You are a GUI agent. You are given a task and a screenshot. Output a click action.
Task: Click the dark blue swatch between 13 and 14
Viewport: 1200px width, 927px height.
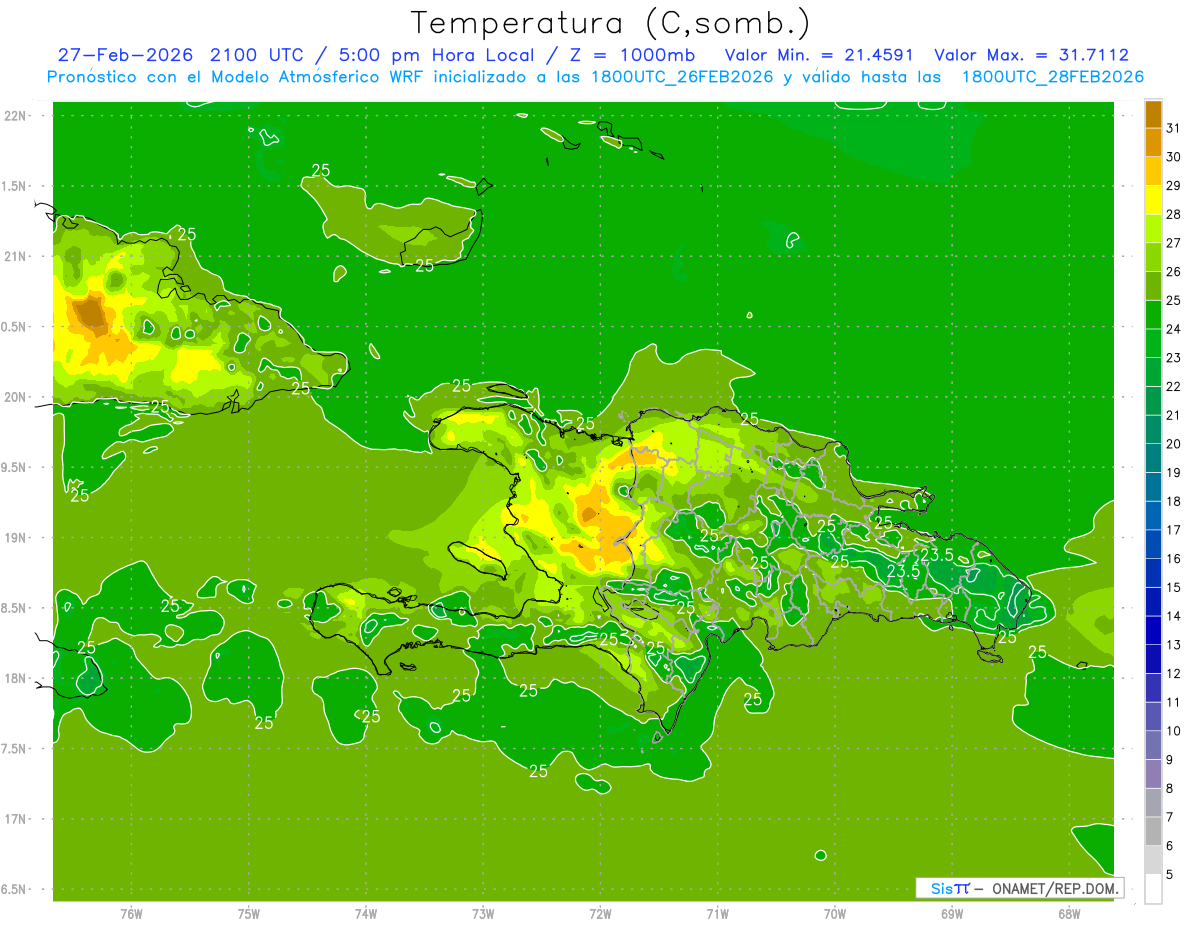click(x=1153, y=631)
